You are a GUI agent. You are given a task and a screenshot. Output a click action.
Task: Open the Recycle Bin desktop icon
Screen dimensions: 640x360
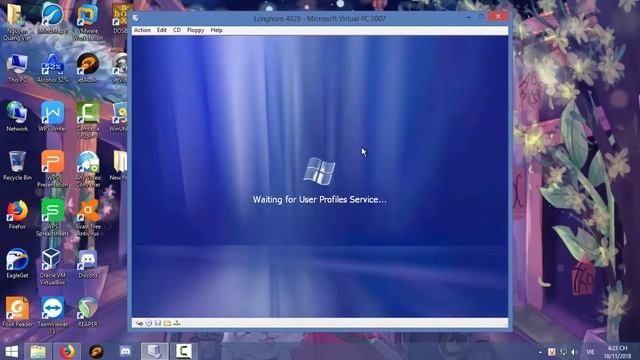(x=17, y=166)
